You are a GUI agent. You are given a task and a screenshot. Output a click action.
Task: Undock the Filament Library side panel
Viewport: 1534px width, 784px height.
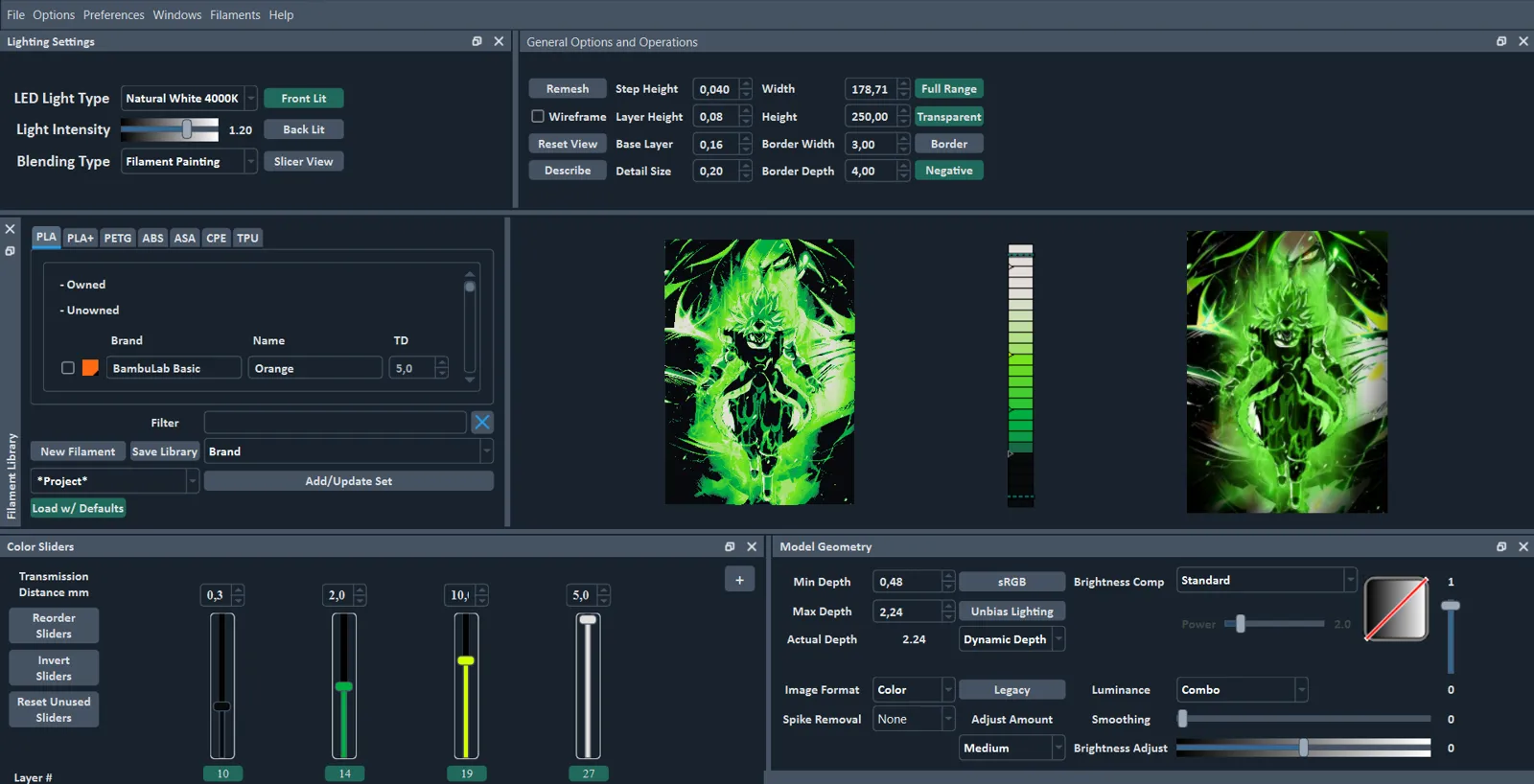10,251
